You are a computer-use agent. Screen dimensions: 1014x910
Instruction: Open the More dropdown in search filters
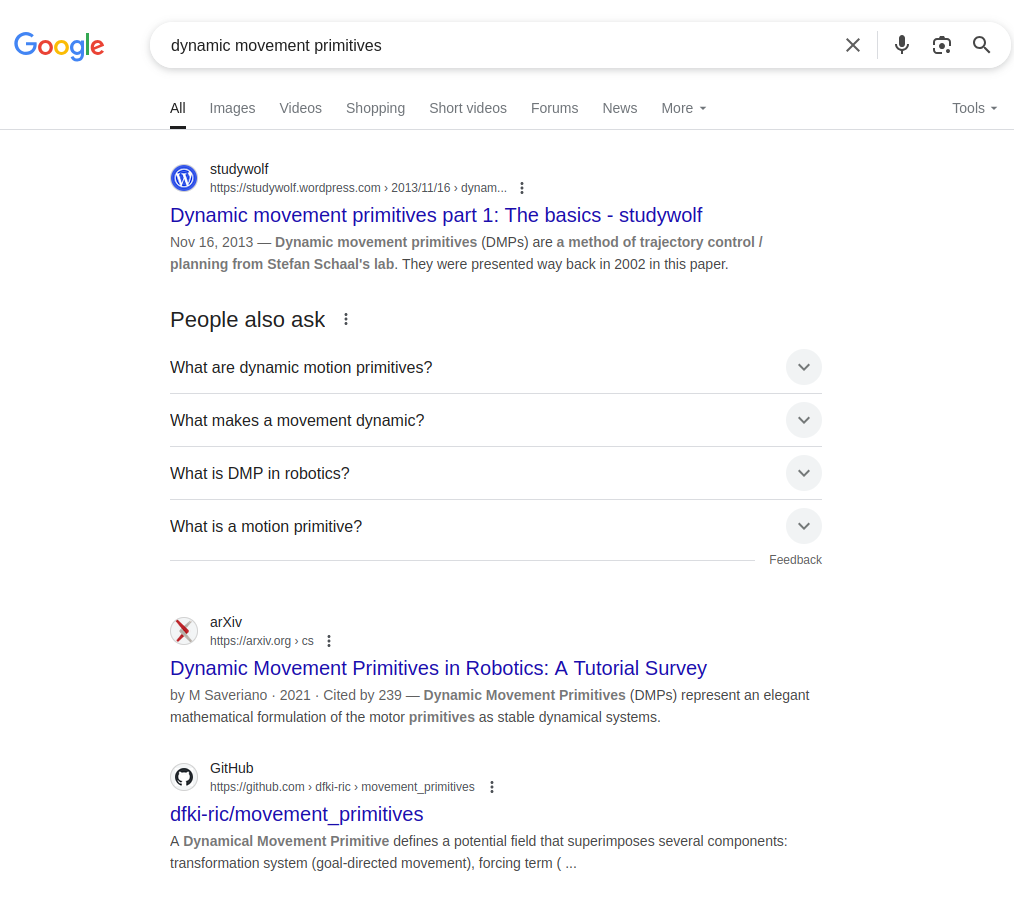(x=684, y=108)
